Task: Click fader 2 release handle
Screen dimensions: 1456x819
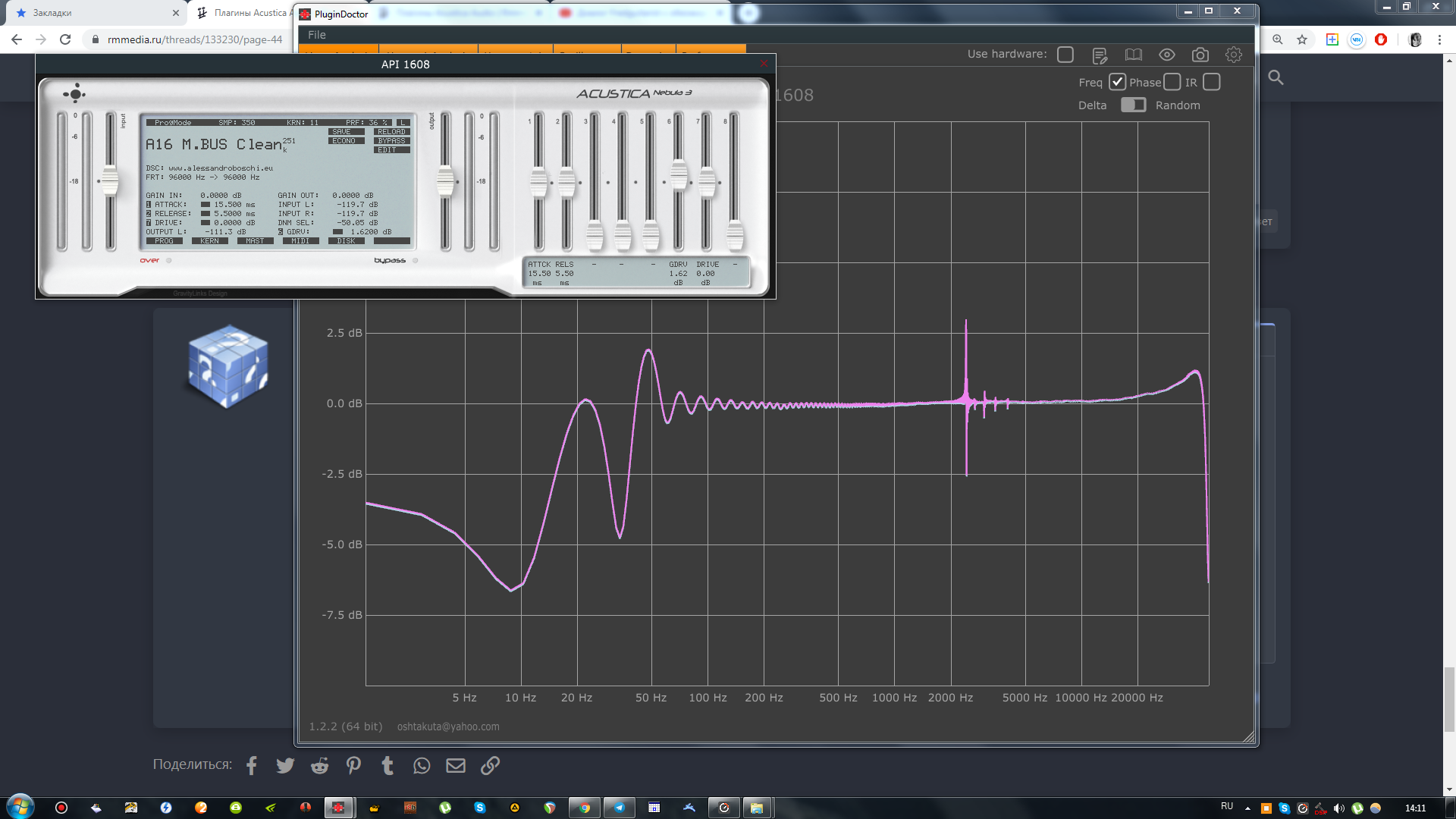Action: pos(566,182)
